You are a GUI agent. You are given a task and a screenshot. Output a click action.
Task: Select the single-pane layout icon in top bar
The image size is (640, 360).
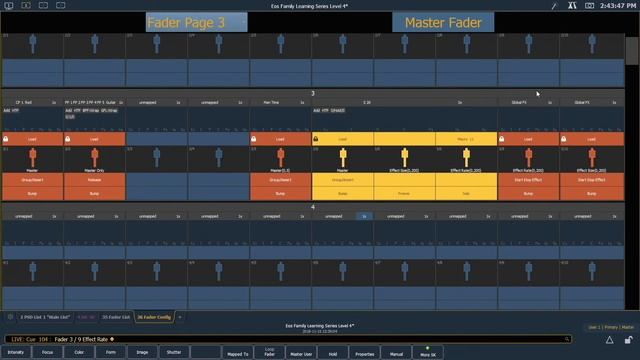[9, 5]
